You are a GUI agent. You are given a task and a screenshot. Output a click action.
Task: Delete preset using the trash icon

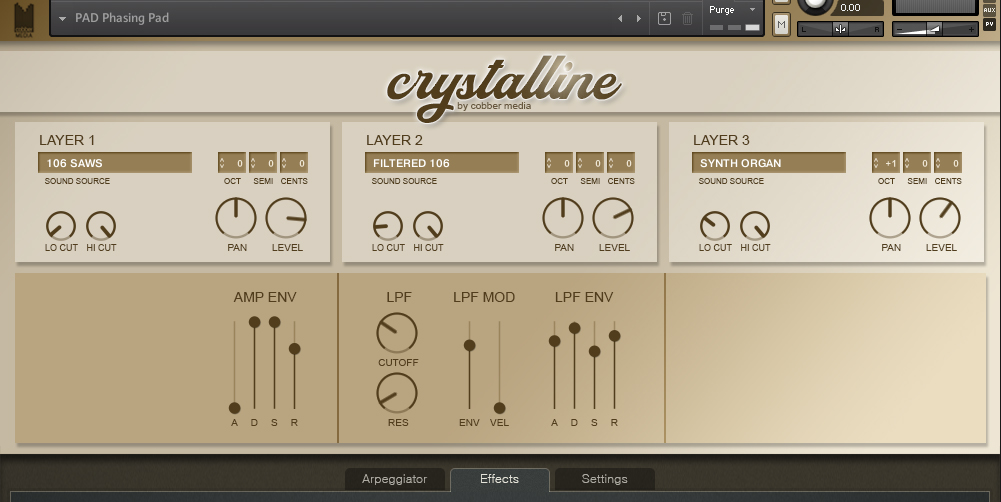(688, 19)
